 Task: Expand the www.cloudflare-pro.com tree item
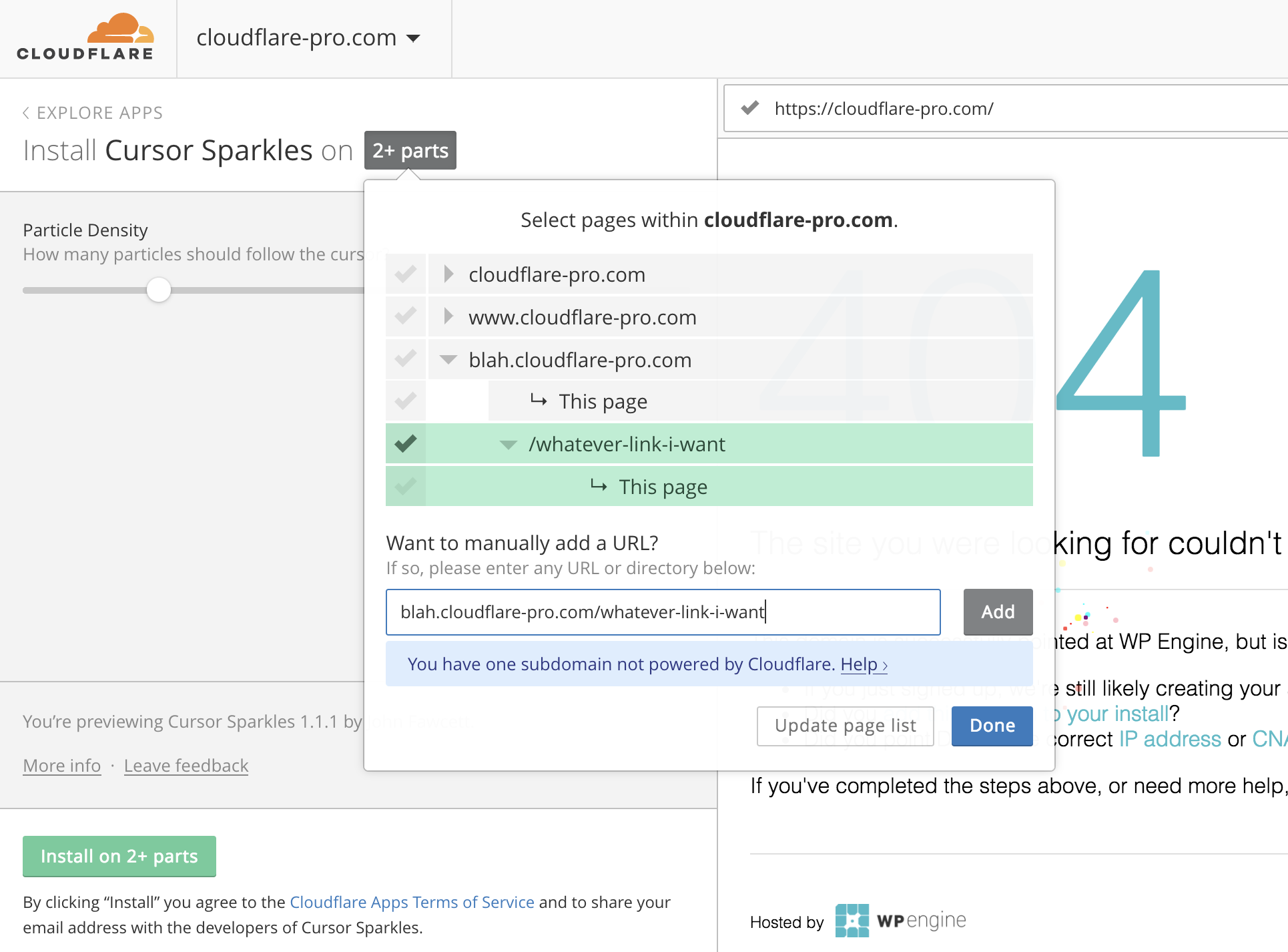(450, 317)
